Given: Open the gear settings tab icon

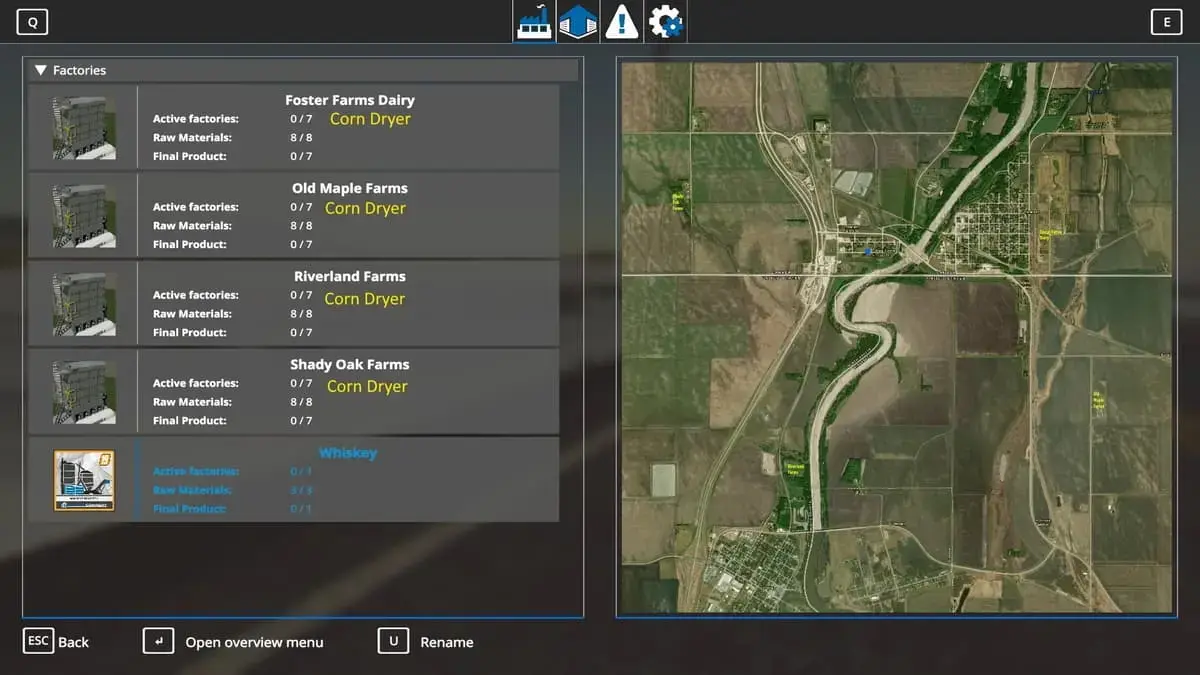Looking at the screenshot, I should pos(665,21).
